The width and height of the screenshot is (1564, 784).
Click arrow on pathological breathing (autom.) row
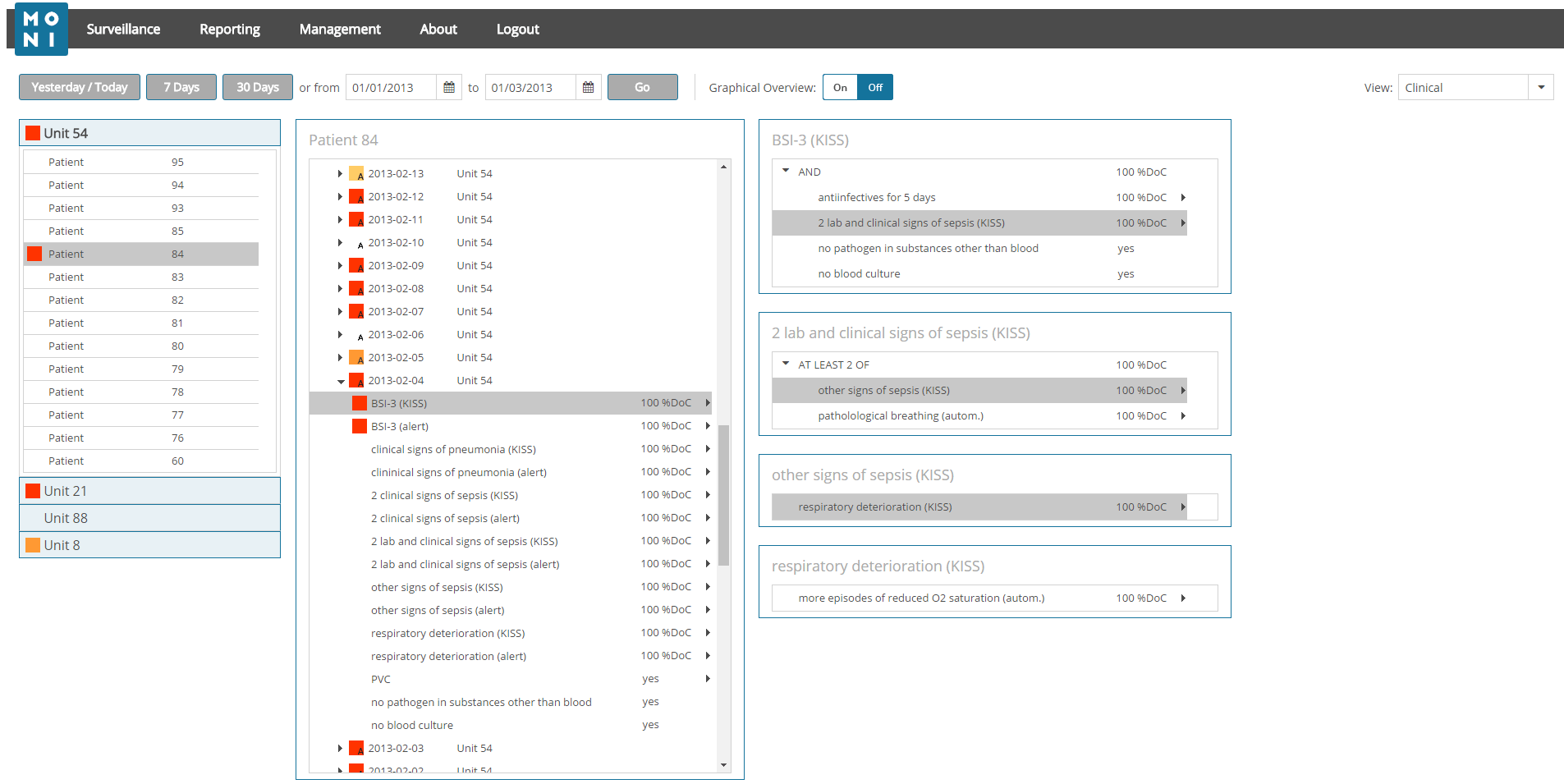pyautogui.click(x=1183, y=415)
